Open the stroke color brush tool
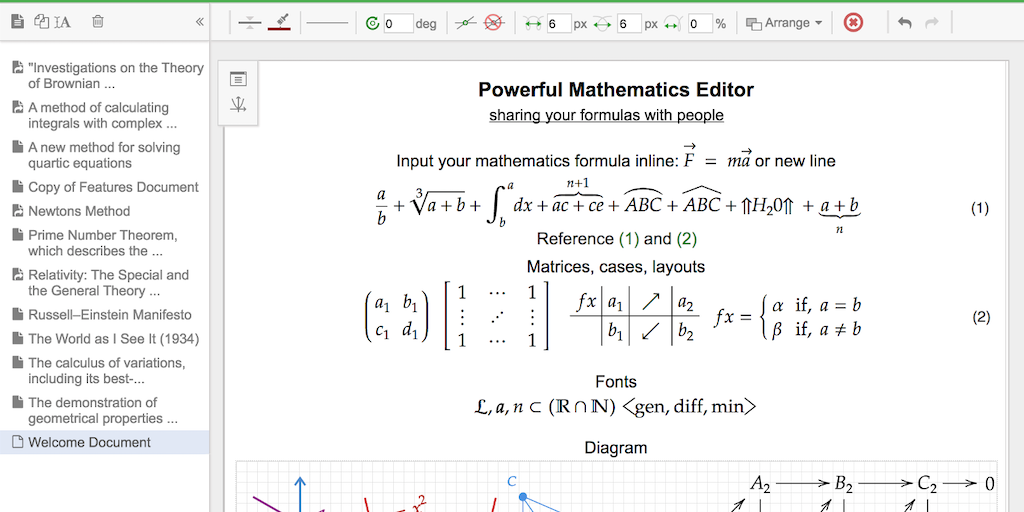1024x512 pixels. [279, 23]
